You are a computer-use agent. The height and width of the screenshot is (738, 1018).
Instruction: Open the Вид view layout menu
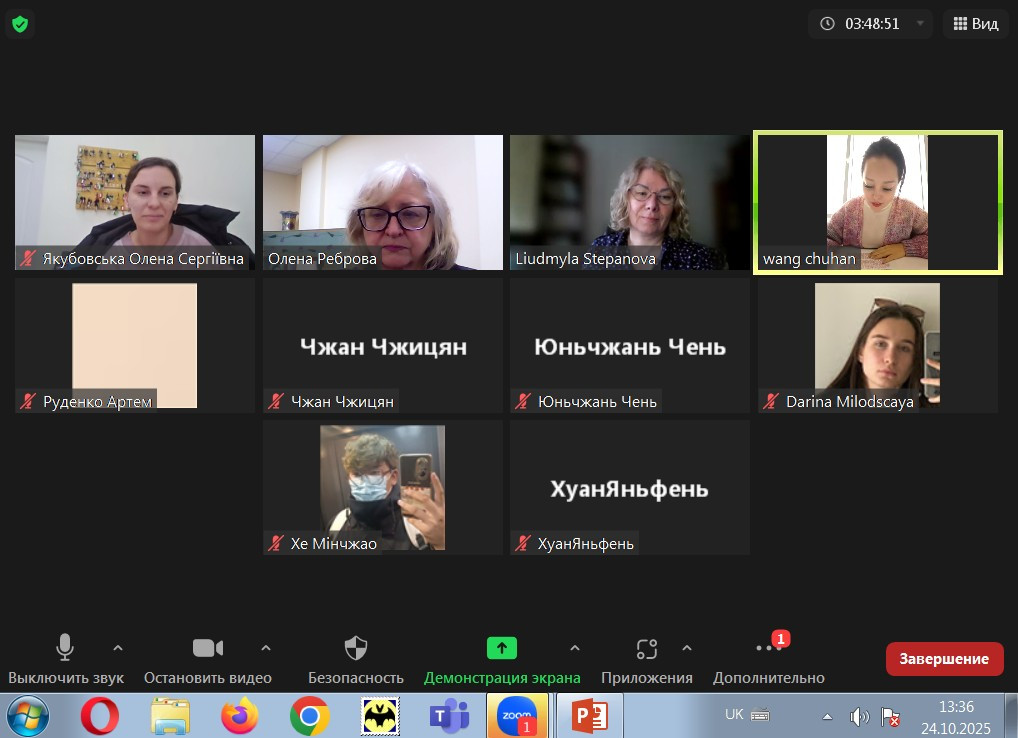click(x=975, y=24)
